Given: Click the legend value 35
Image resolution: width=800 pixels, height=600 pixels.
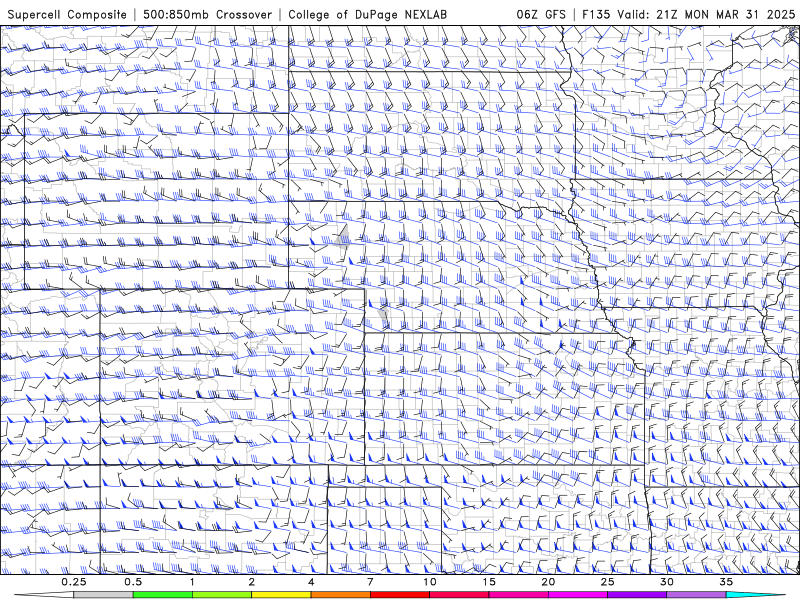Looking at the screenshot, I should (726, 582).
